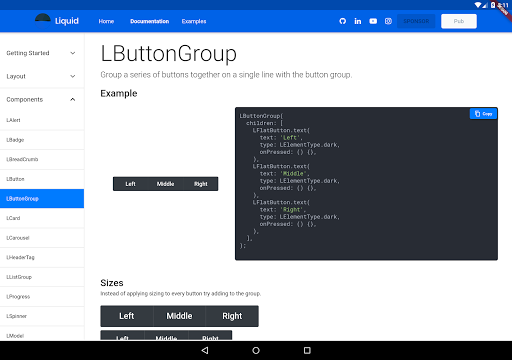Tap the battery status icon
Screen dimensions: 512x360
pos(493,5)
